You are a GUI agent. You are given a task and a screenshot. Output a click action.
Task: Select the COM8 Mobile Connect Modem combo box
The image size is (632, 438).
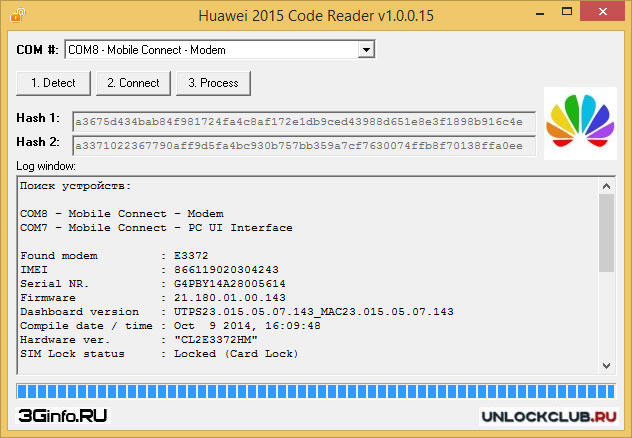(x=220, y=50)
